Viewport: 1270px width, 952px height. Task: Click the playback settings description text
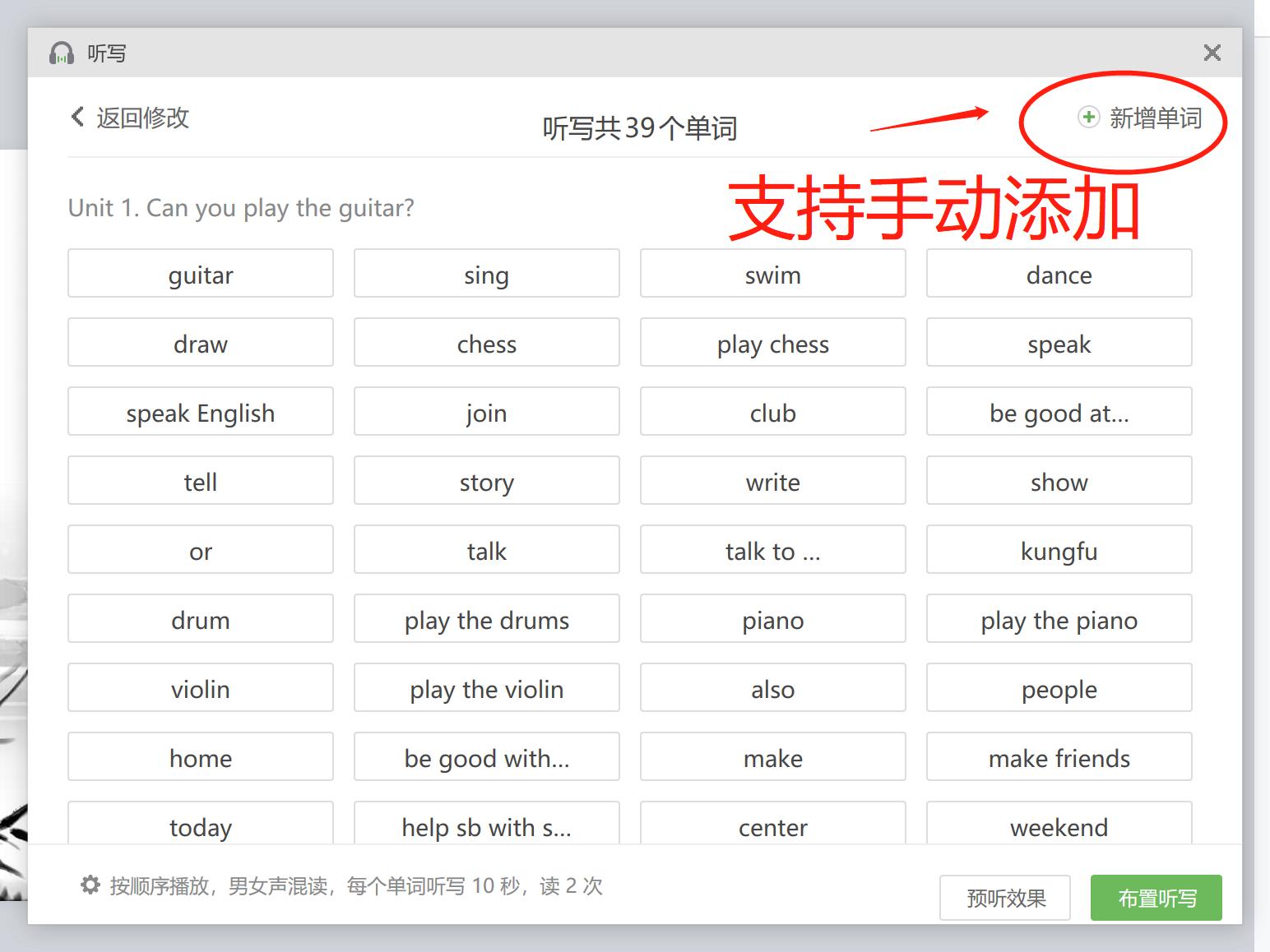click(x=356, y=886)
